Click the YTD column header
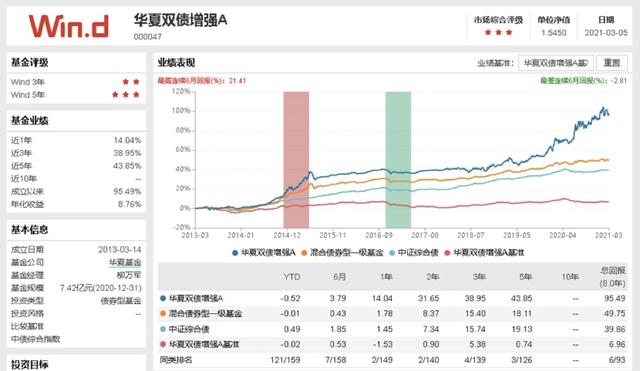This screenshot has width=640, height=371. click(x=292, y=277)
